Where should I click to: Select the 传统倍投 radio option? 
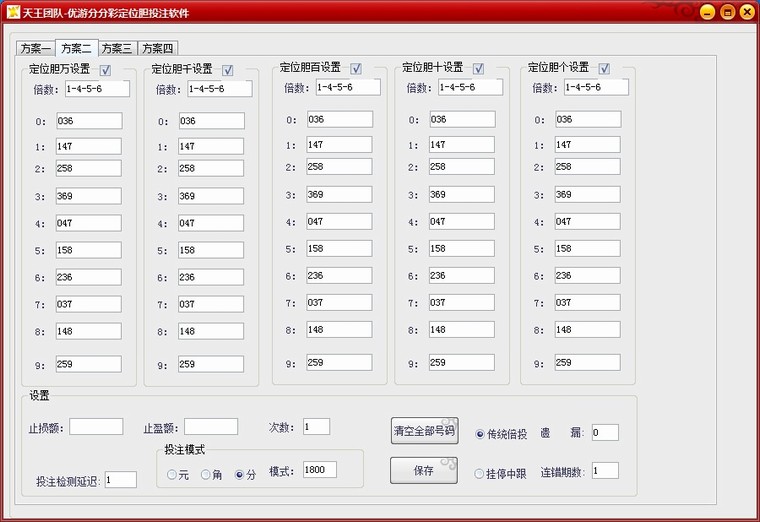point(480,434)
